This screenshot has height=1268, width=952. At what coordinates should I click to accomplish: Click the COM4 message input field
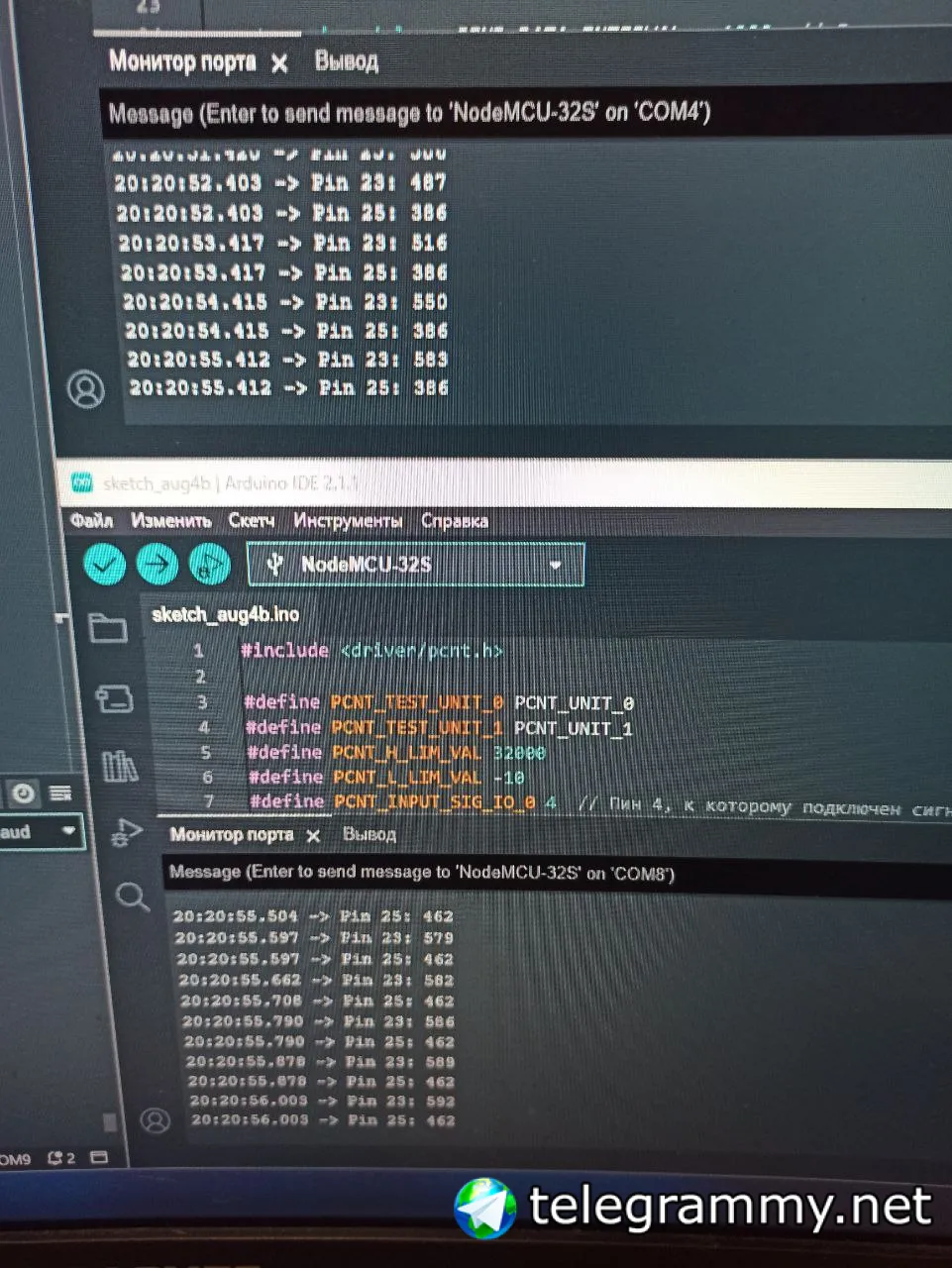525,113
